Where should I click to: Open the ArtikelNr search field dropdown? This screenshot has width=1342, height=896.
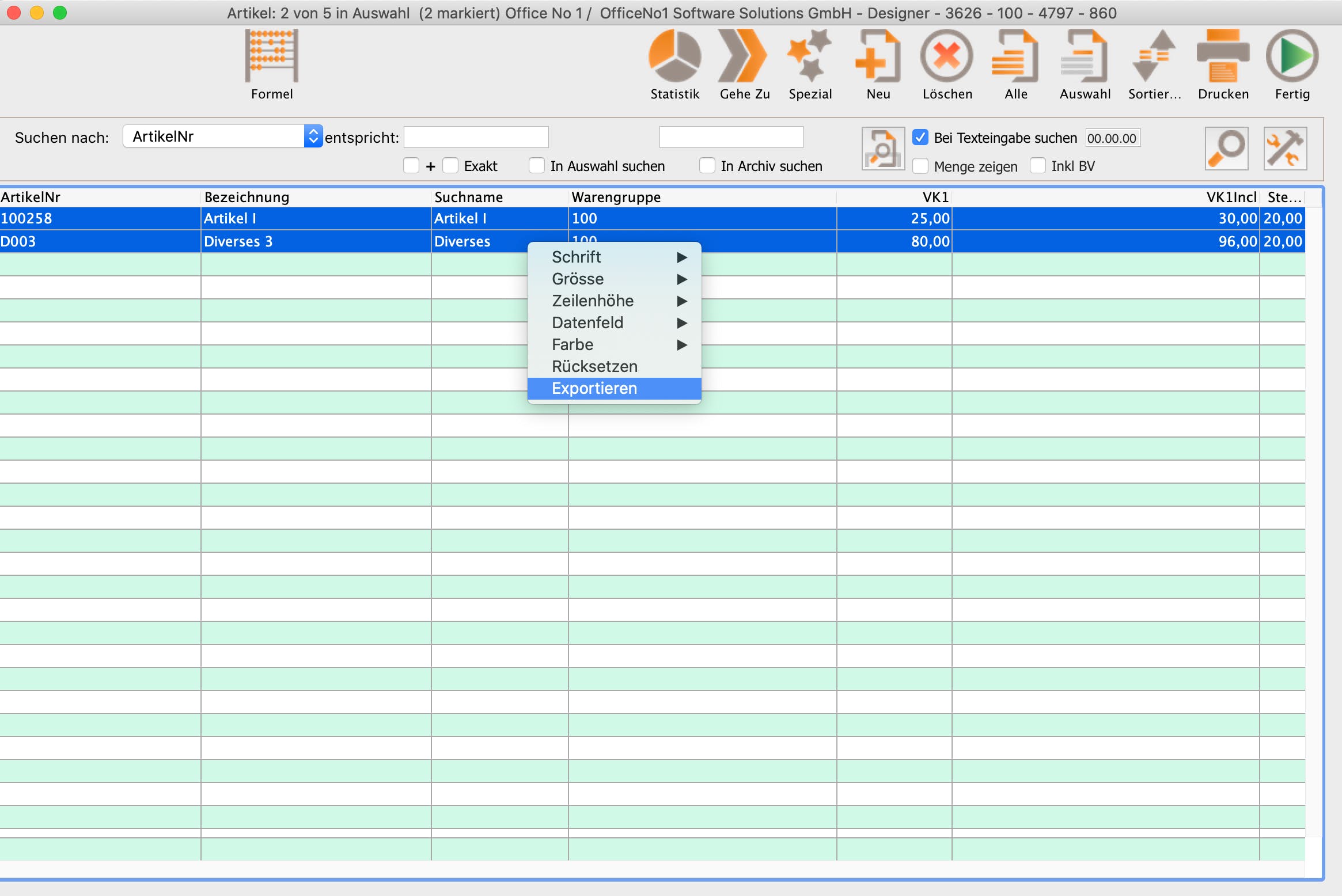tap(223, 136)
